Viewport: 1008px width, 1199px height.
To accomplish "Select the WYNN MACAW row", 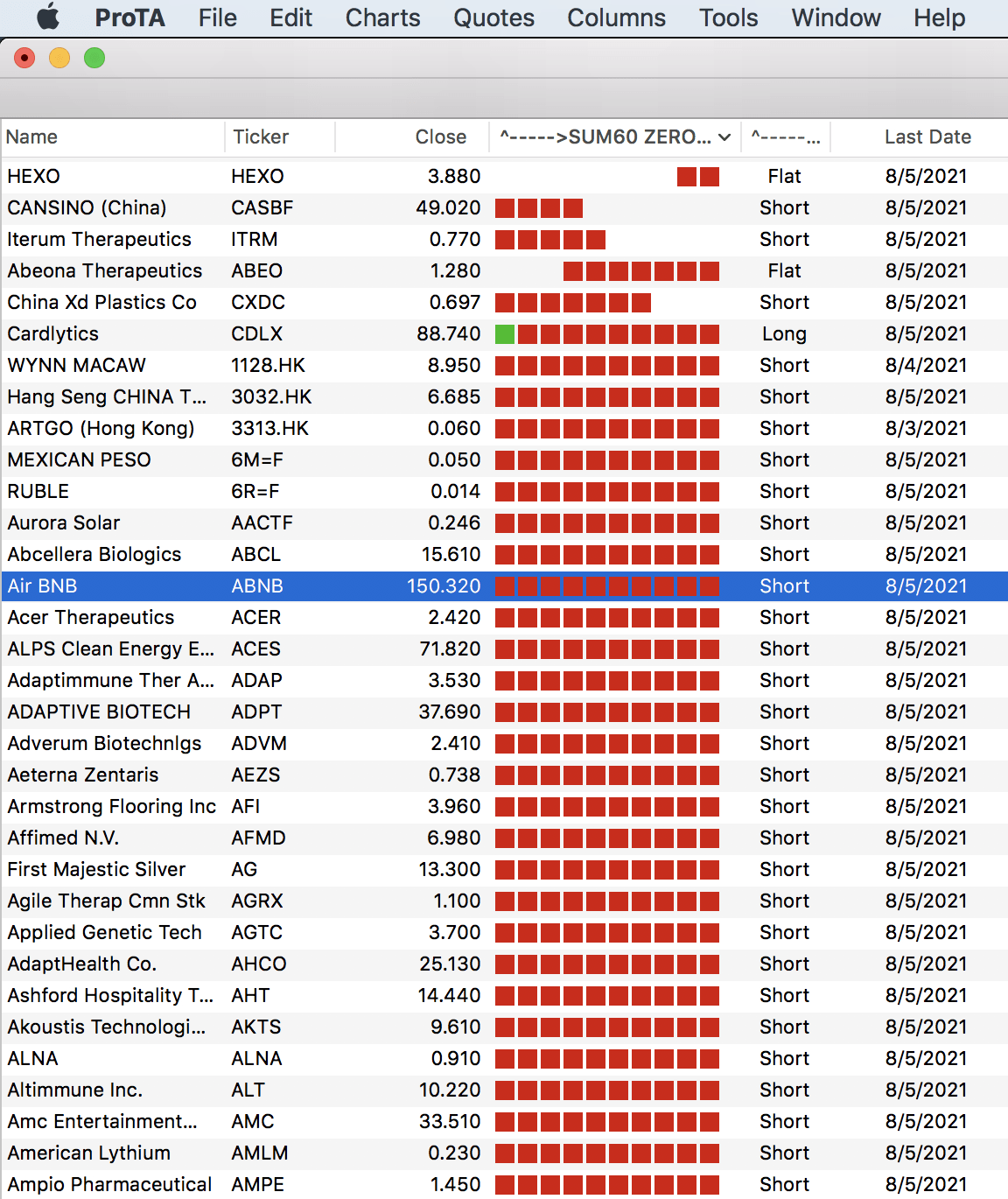I will tap(504, 365).
